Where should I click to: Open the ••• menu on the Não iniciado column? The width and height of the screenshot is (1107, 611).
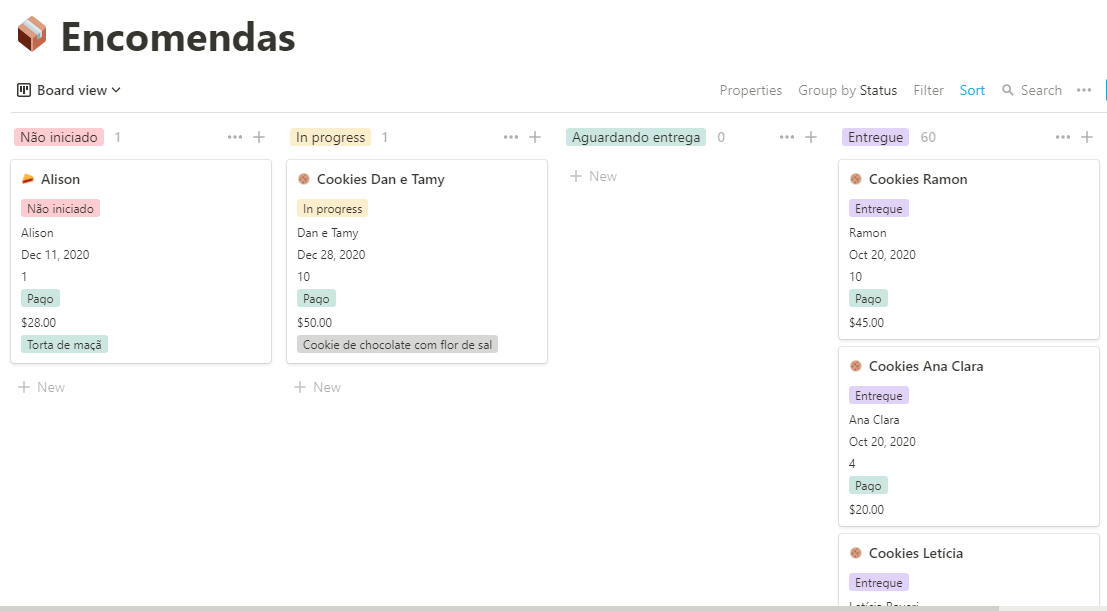(x=233, y=136)
